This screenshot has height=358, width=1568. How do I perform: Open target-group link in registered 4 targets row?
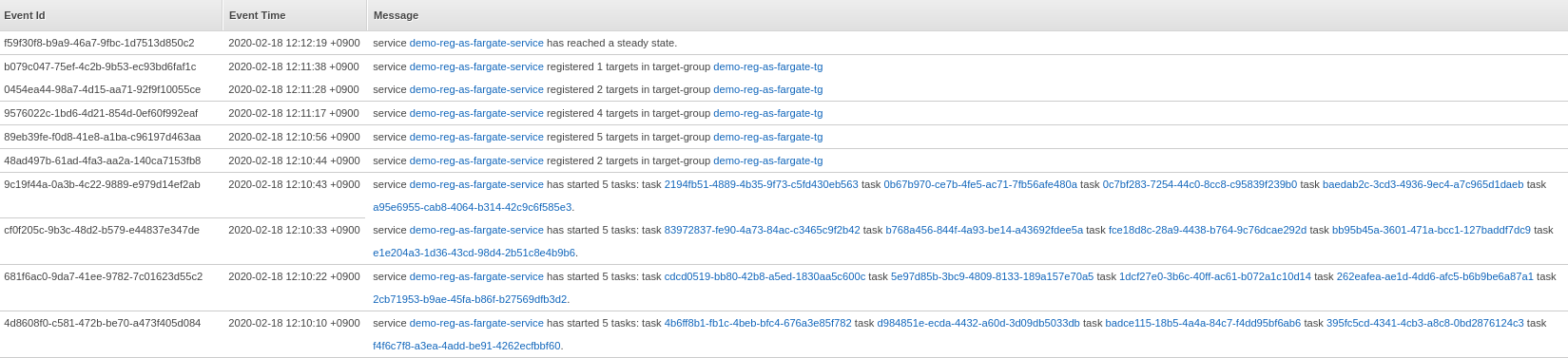pyautogui.click(x=767, y=113)
